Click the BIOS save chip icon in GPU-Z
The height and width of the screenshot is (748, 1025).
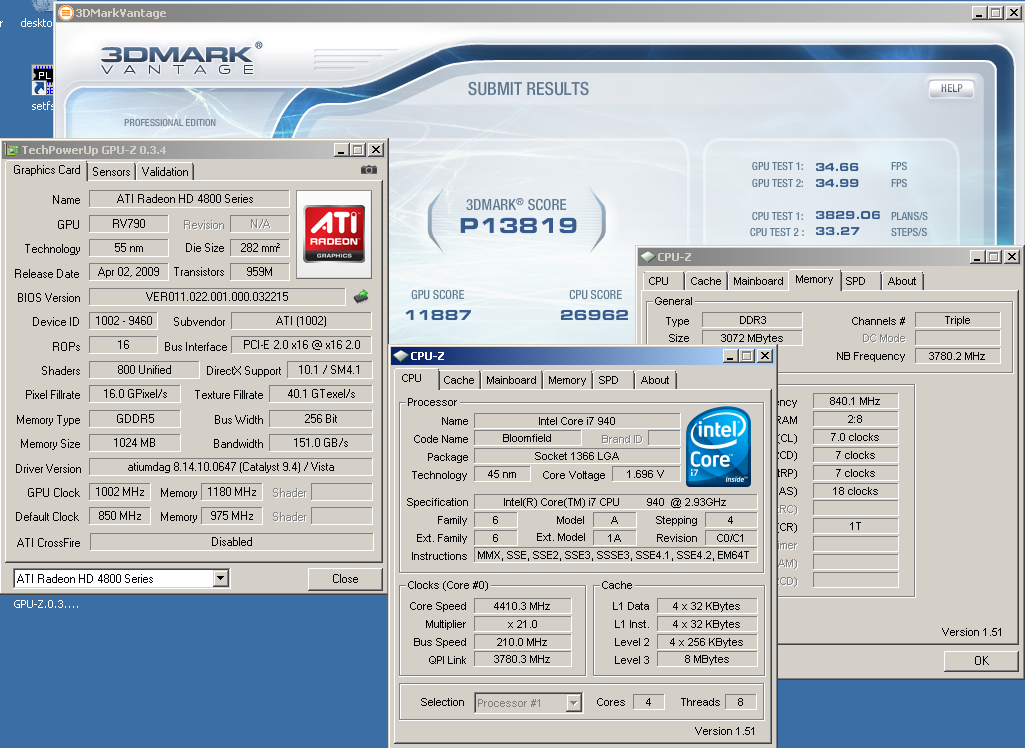(361, 297)
